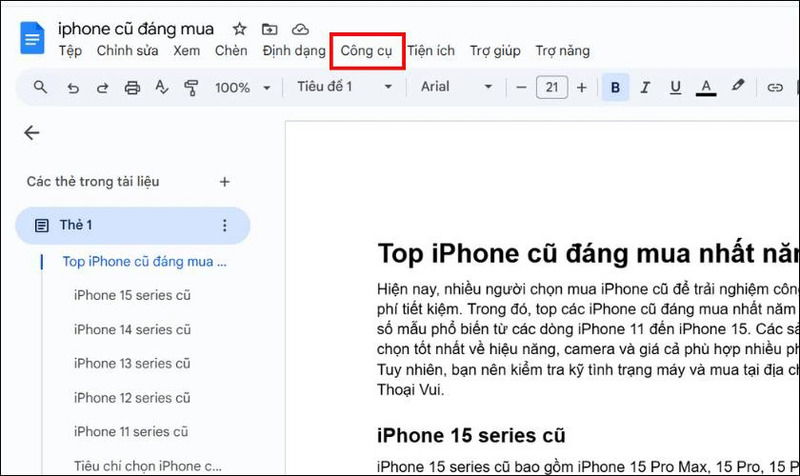Toggle Underline formatting button
This screenshot has width=800, height=476.
click(x=675, y=88)
